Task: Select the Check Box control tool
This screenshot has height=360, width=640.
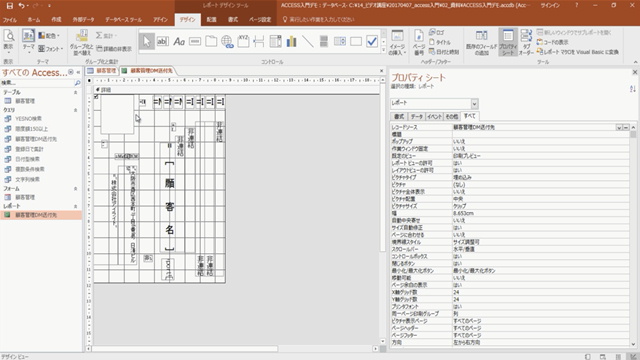Action: (x=372, y=41)
